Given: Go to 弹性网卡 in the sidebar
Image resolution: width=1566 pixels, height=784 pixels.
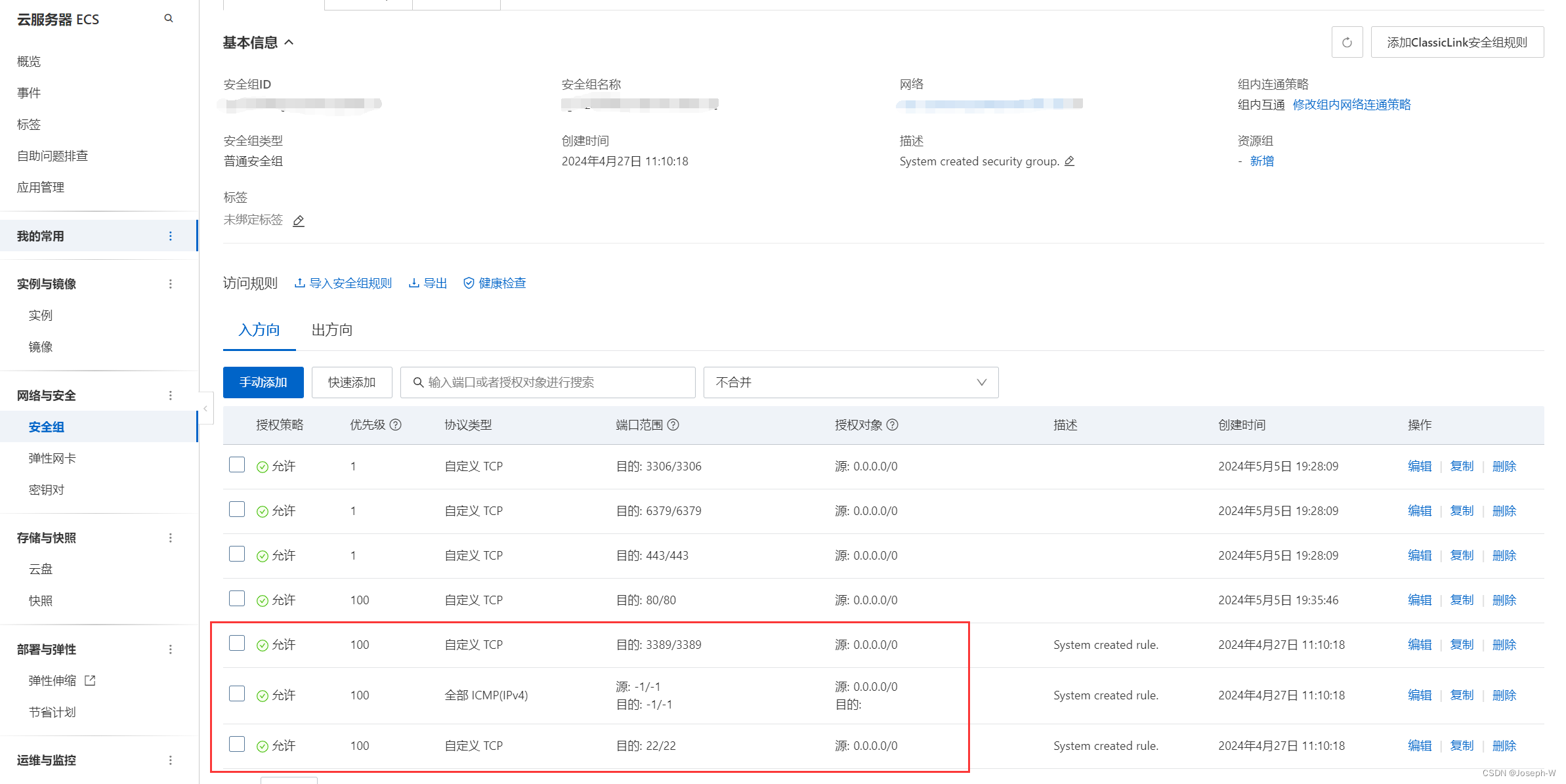Looking at the screenshot, I should click(x=53, y=458).
